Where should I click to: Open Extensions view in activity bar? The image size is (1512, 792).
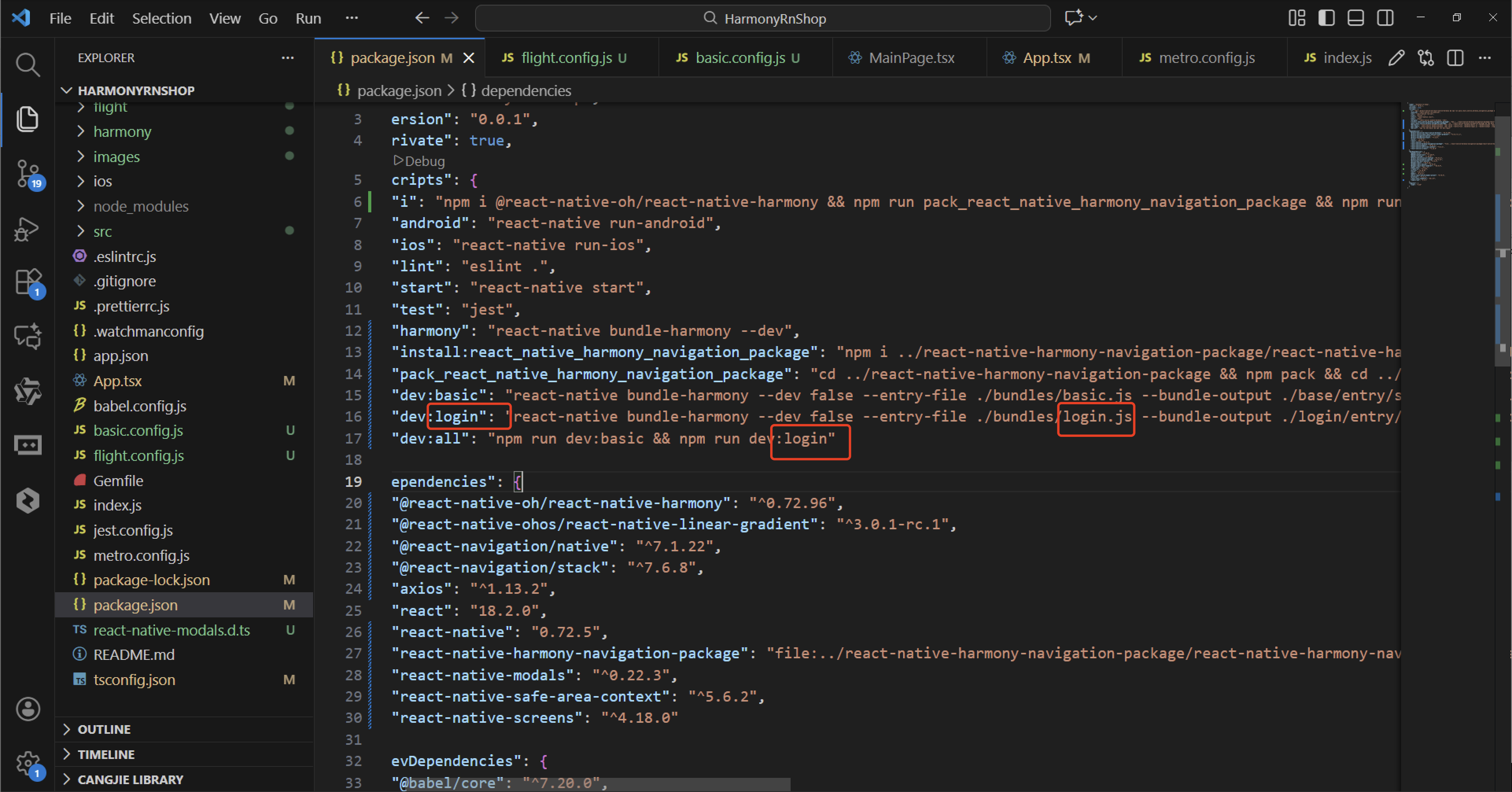28,283
